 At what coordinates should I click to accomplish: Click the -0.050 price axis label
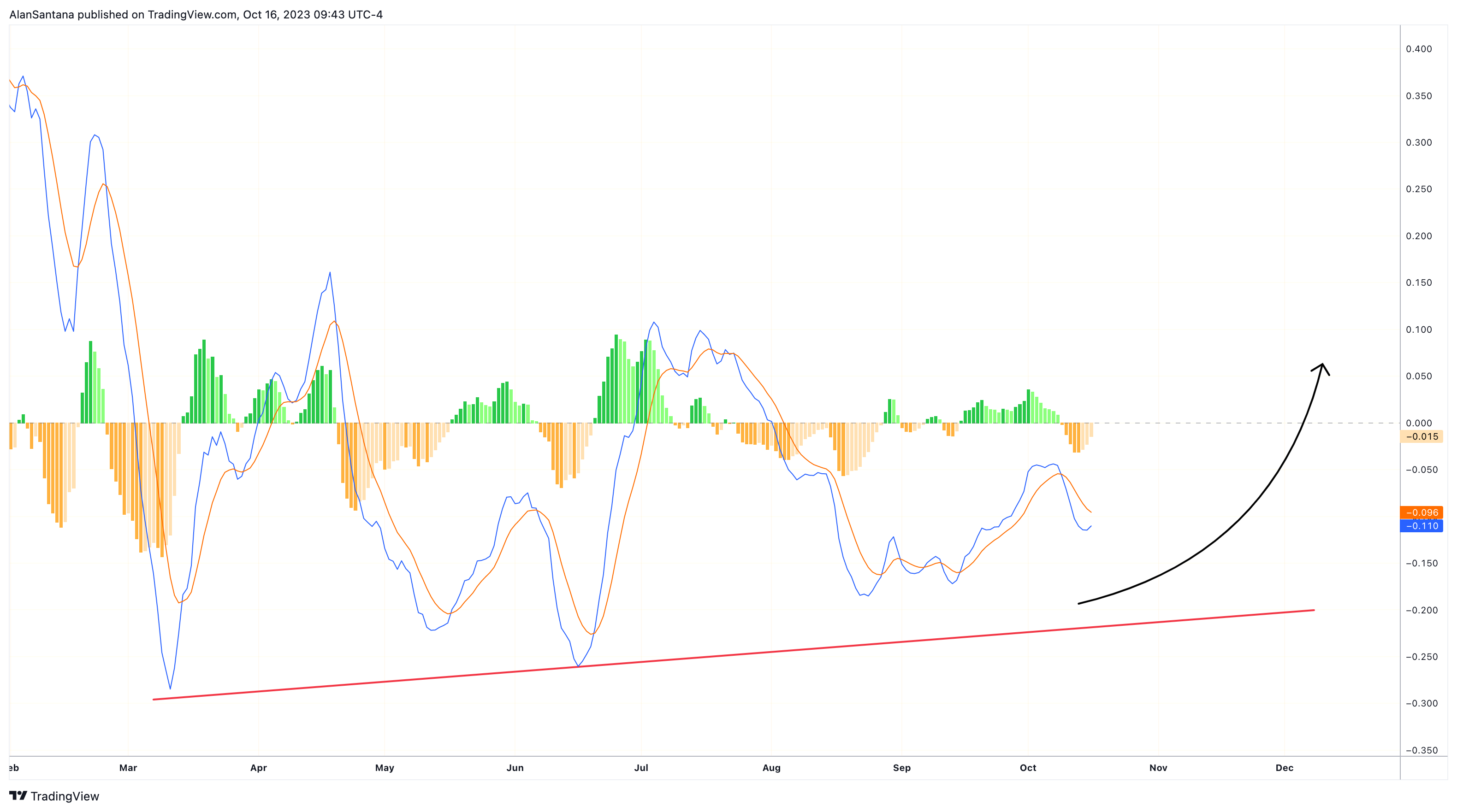1421,470
